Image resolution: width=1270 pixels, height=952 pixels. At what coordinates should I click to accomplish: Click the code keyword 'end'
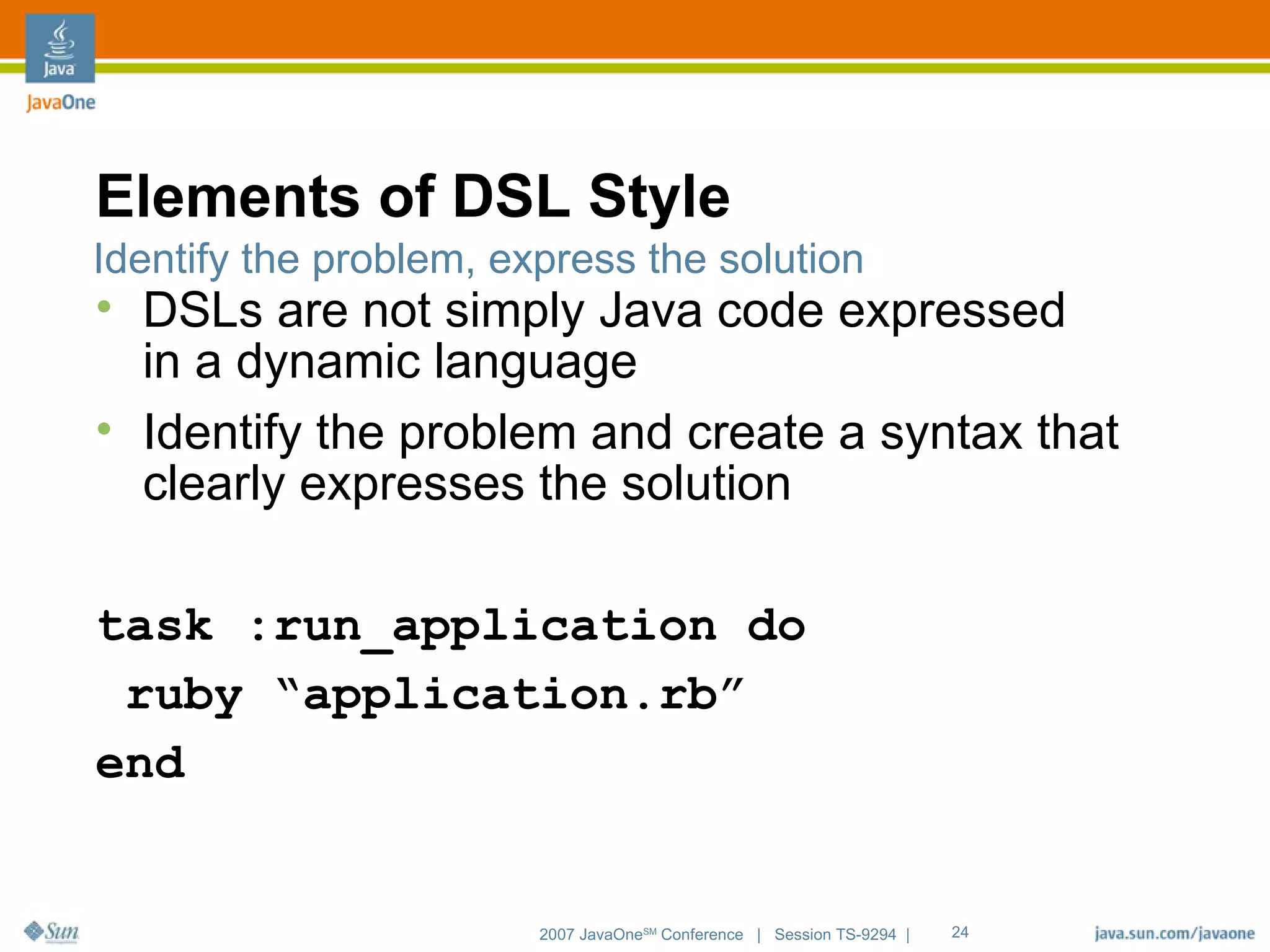(140, 763)
